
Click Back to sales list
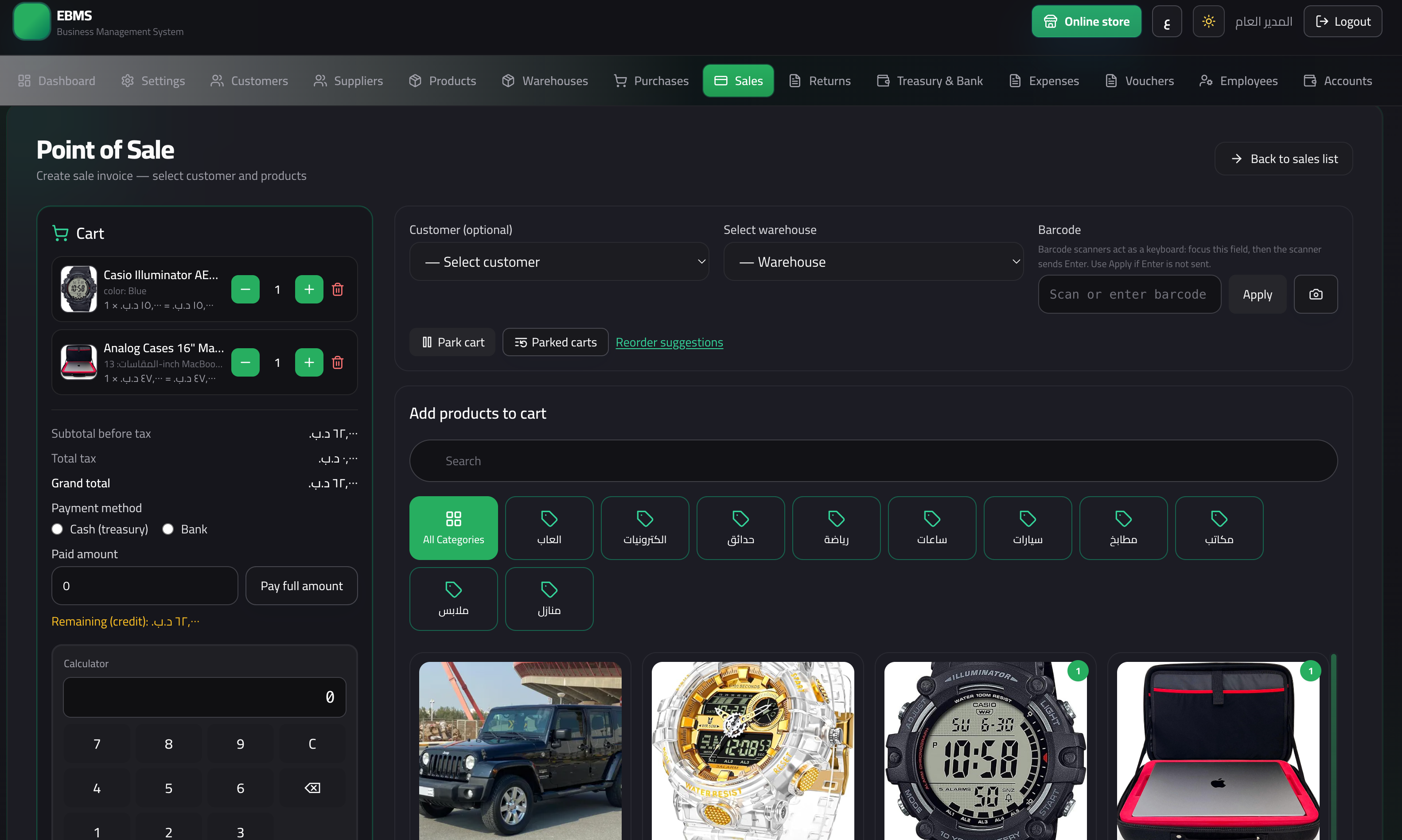coord(1284,159)
